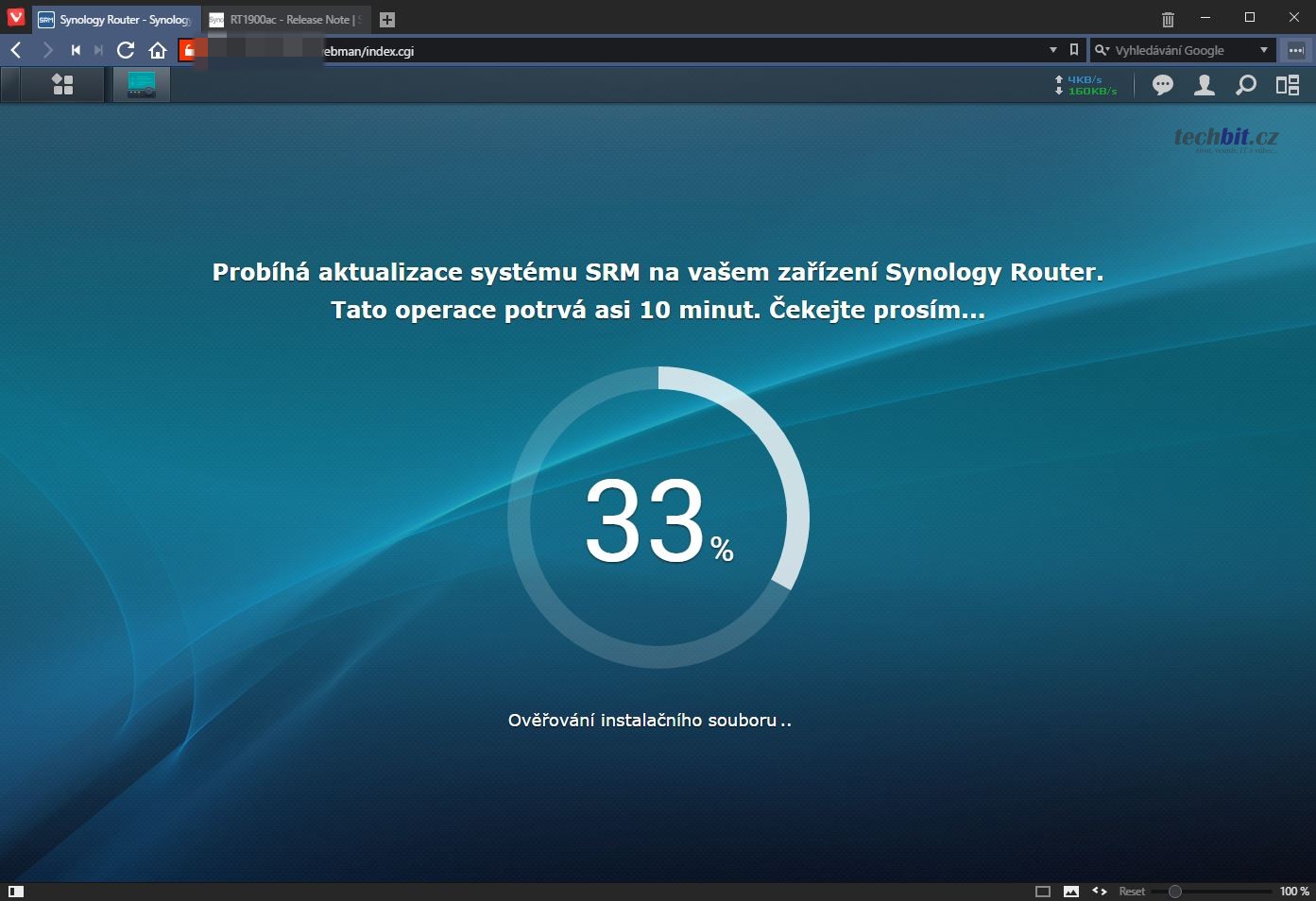Open the closed tabs trash icon
This screenshot has height=901, width=1316.
tap(1168, 19)
